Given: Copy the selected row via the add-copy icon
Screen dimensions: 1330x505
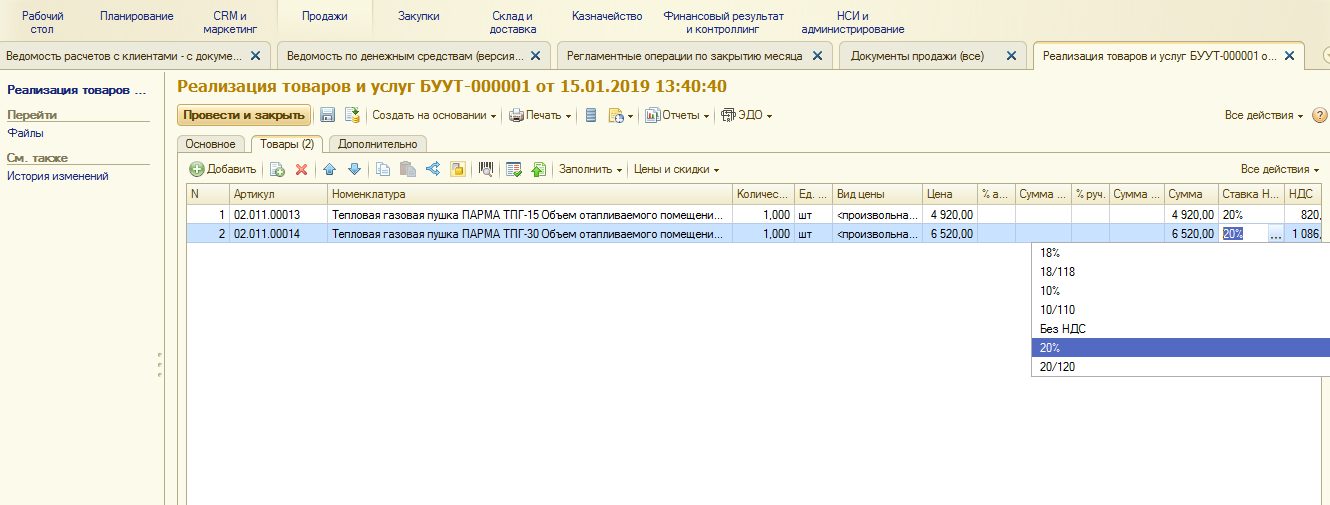Looking at the screenshot, I should pos(277,169).
